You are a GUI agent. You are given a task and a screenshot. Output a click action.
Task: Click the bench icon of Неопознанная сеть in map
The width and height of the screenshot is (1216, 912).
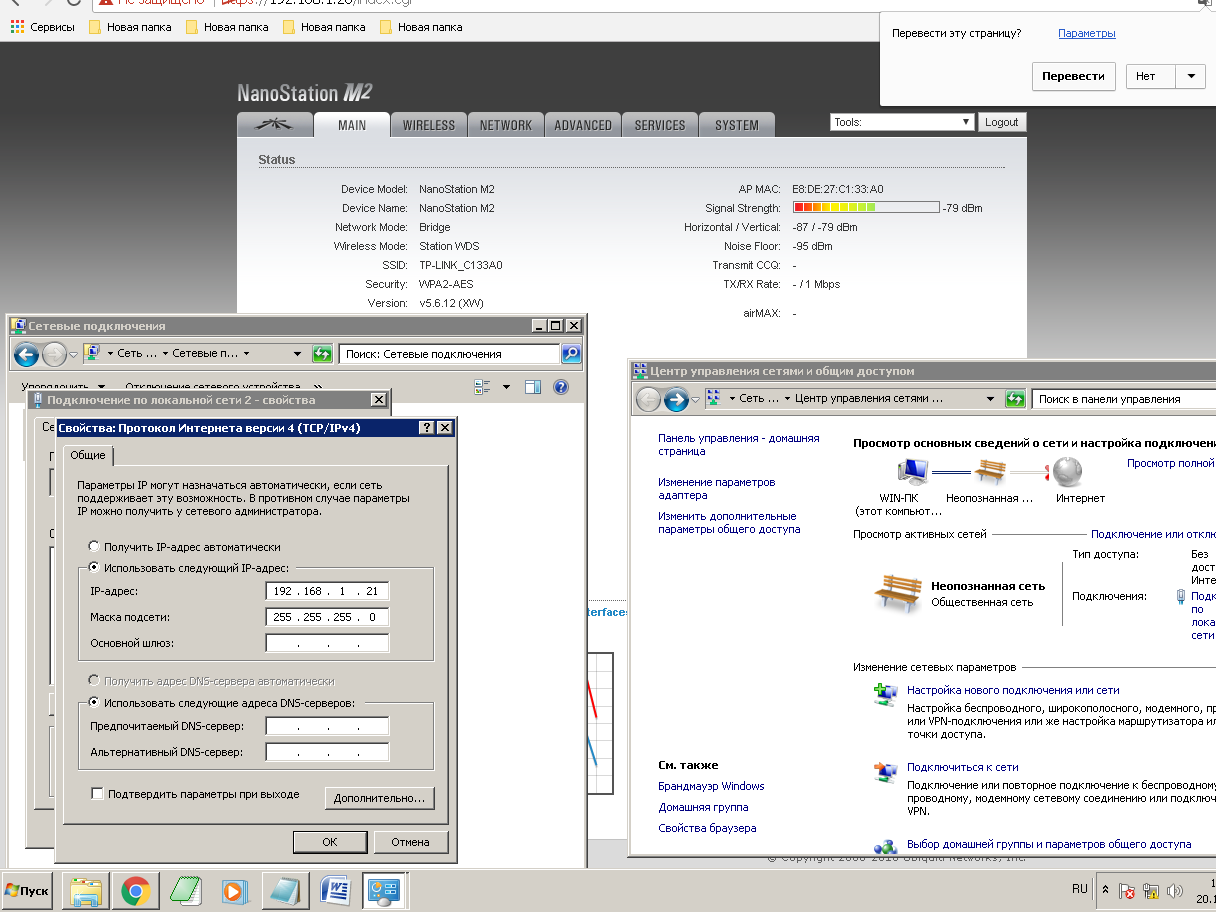click(x=990, y=471)
